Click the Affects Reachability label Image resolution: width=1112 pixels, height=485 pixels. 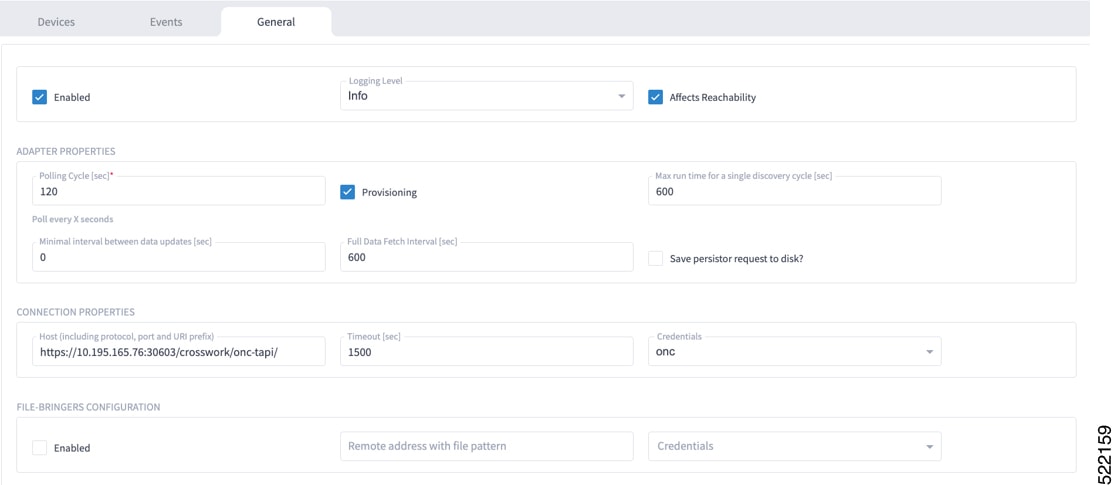tap(713, 98)
